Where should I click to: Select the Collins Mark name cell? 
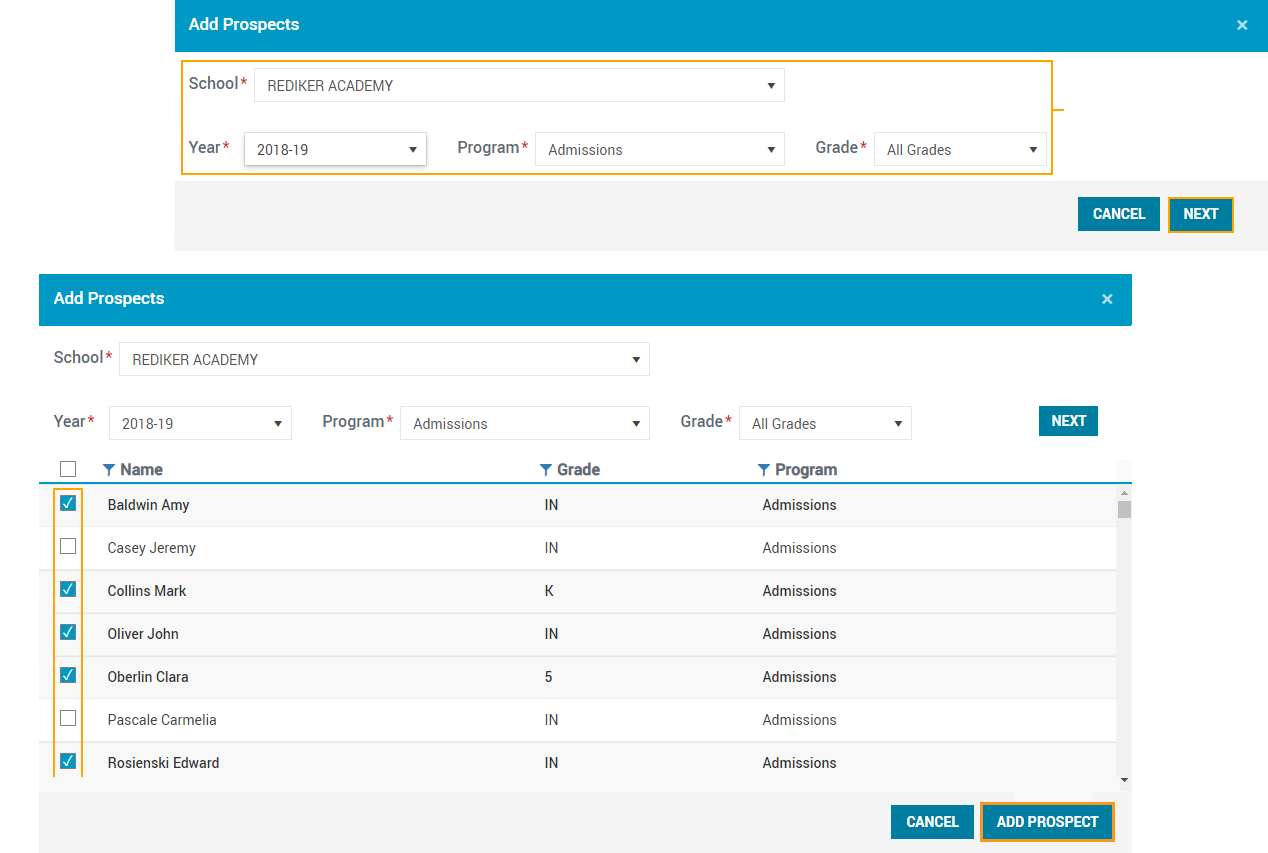[x=147, y=591]
